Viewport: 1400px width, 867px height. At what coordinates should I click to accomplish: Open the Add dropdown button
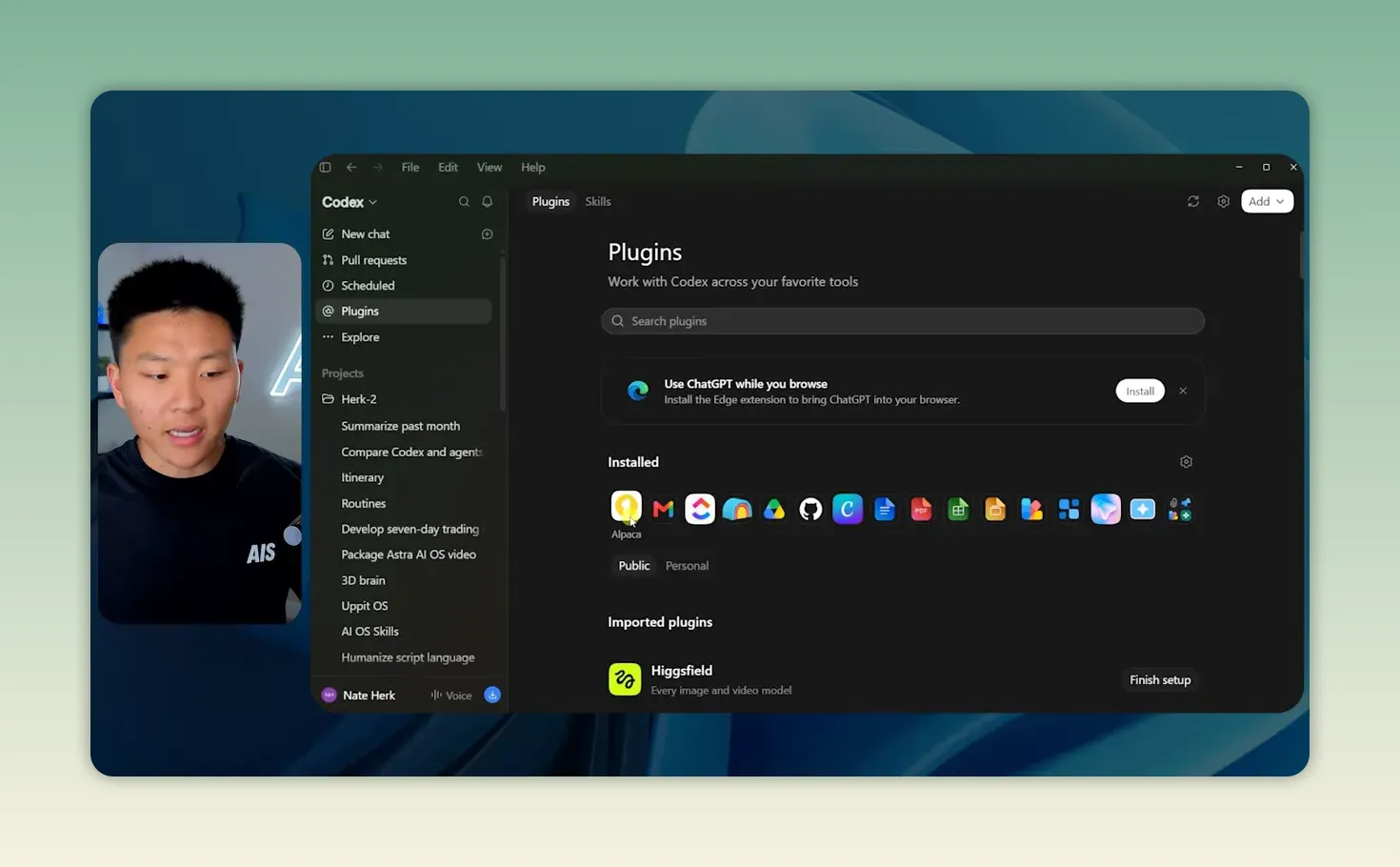click(x=1267, y=202)
